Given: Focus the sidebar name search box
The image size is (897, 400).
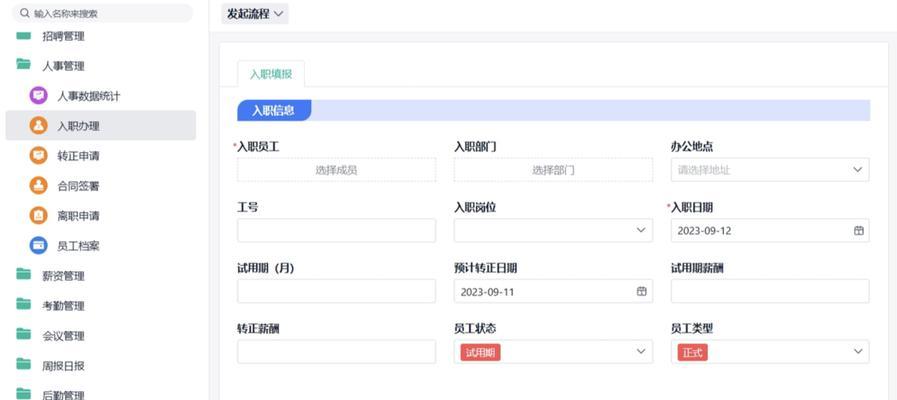Looking at the screenshot, I should coord(103,13).
